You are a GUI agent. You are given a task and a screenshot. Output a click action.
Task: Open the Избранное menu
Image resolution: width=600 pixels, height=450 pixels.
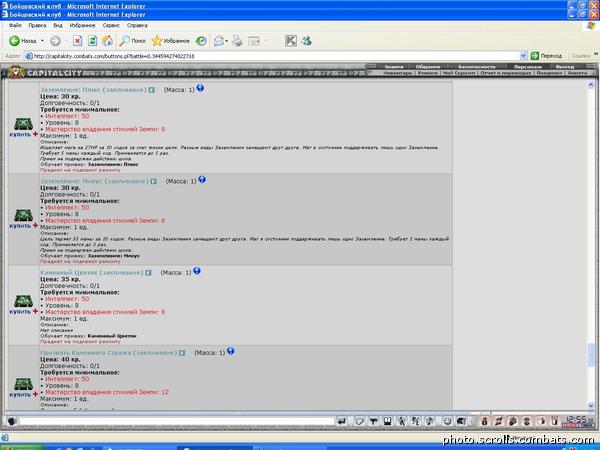click(x=83, y=25)
